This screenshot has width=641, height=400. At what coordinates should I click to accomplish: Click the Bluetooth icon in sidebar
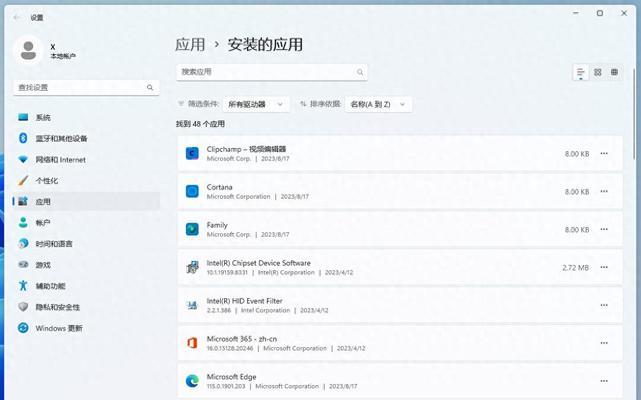click(x=23, y=138)
